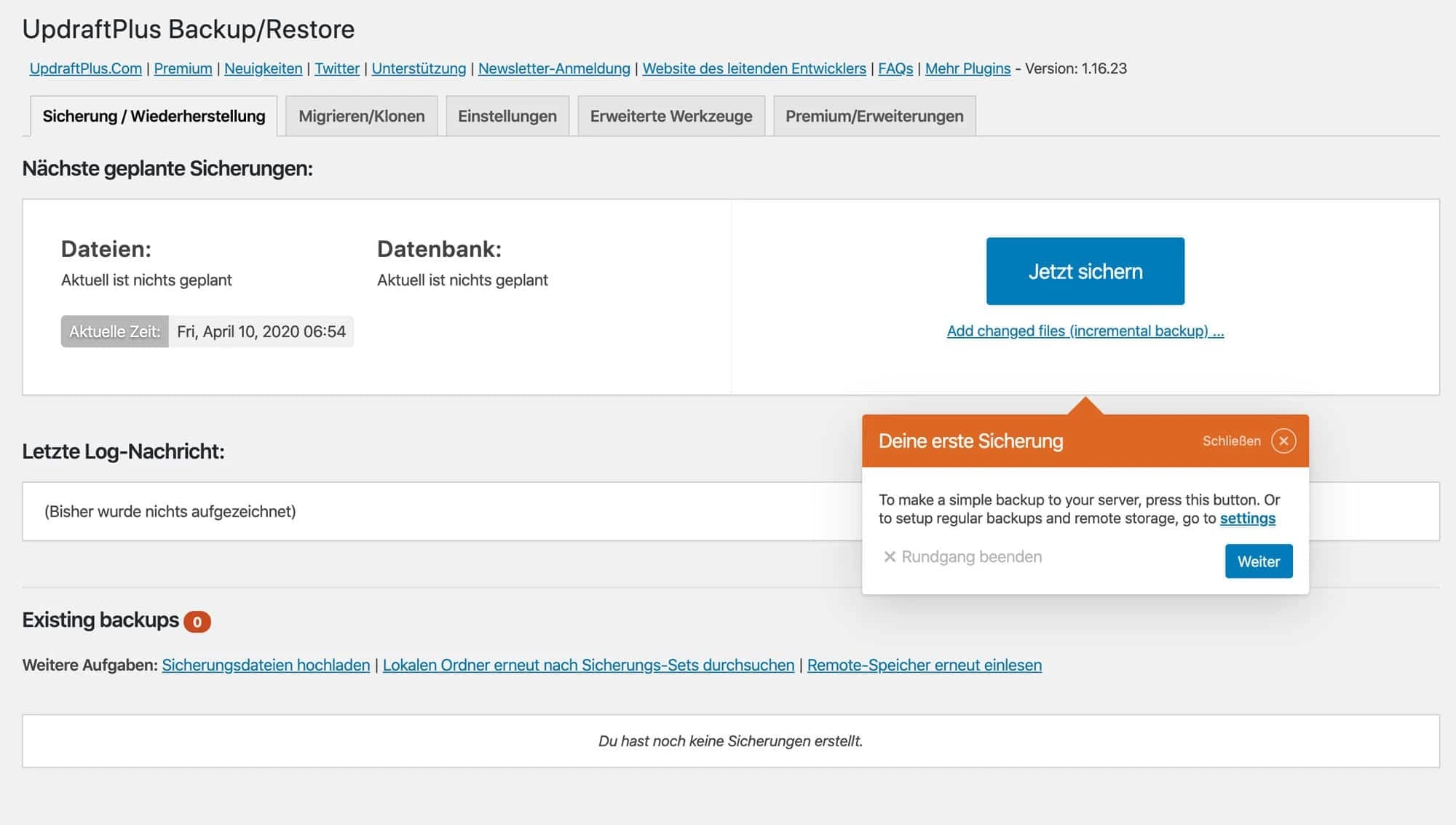
Task: Select the Erweiterte Werkzeuge tab
Action: 671,115
